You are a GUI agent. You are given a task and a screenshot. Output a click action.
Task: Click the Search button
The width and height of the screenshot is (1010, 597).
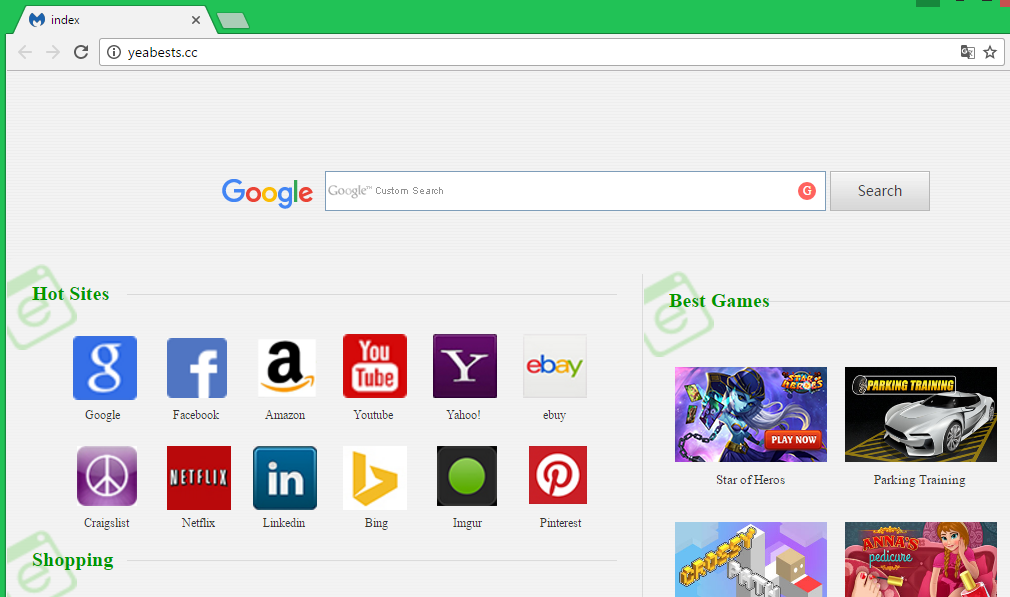[x=880, y=191]
